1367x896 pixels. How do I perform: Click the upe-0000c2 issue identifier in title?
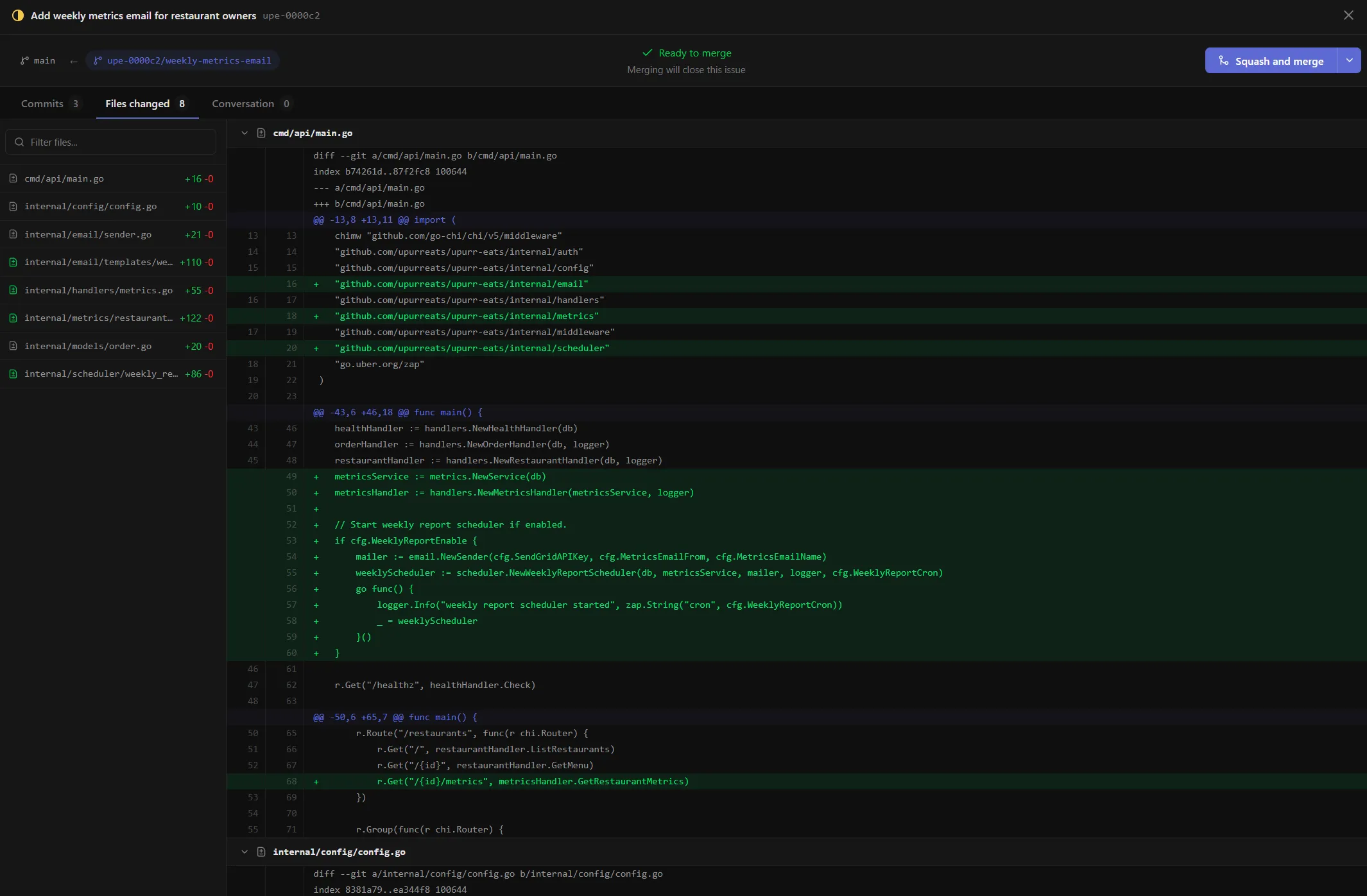pos(291,15)
